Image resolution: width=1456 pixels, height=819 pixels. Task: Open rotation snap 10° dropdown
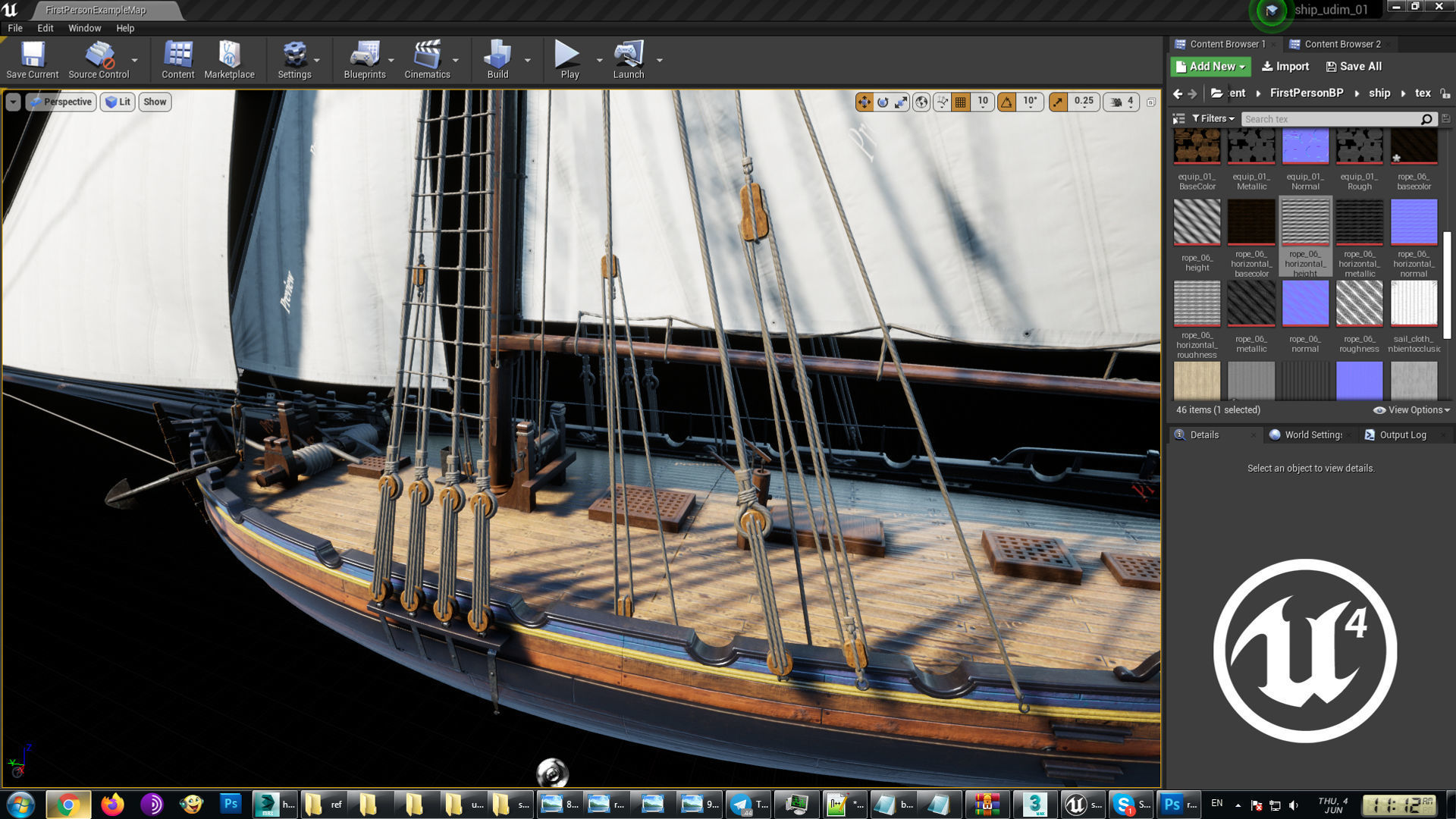click(x=1030, y=102)
